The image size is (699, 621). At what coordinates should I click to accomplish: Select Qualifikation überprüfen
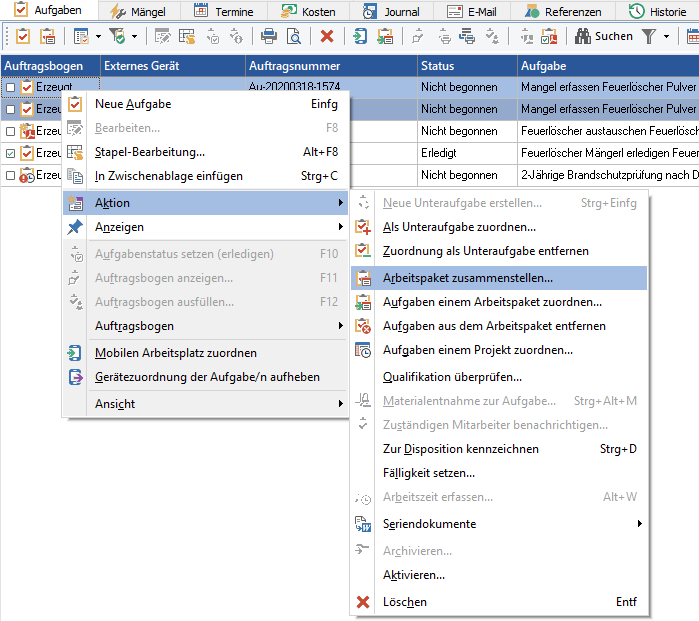(499, 377)
